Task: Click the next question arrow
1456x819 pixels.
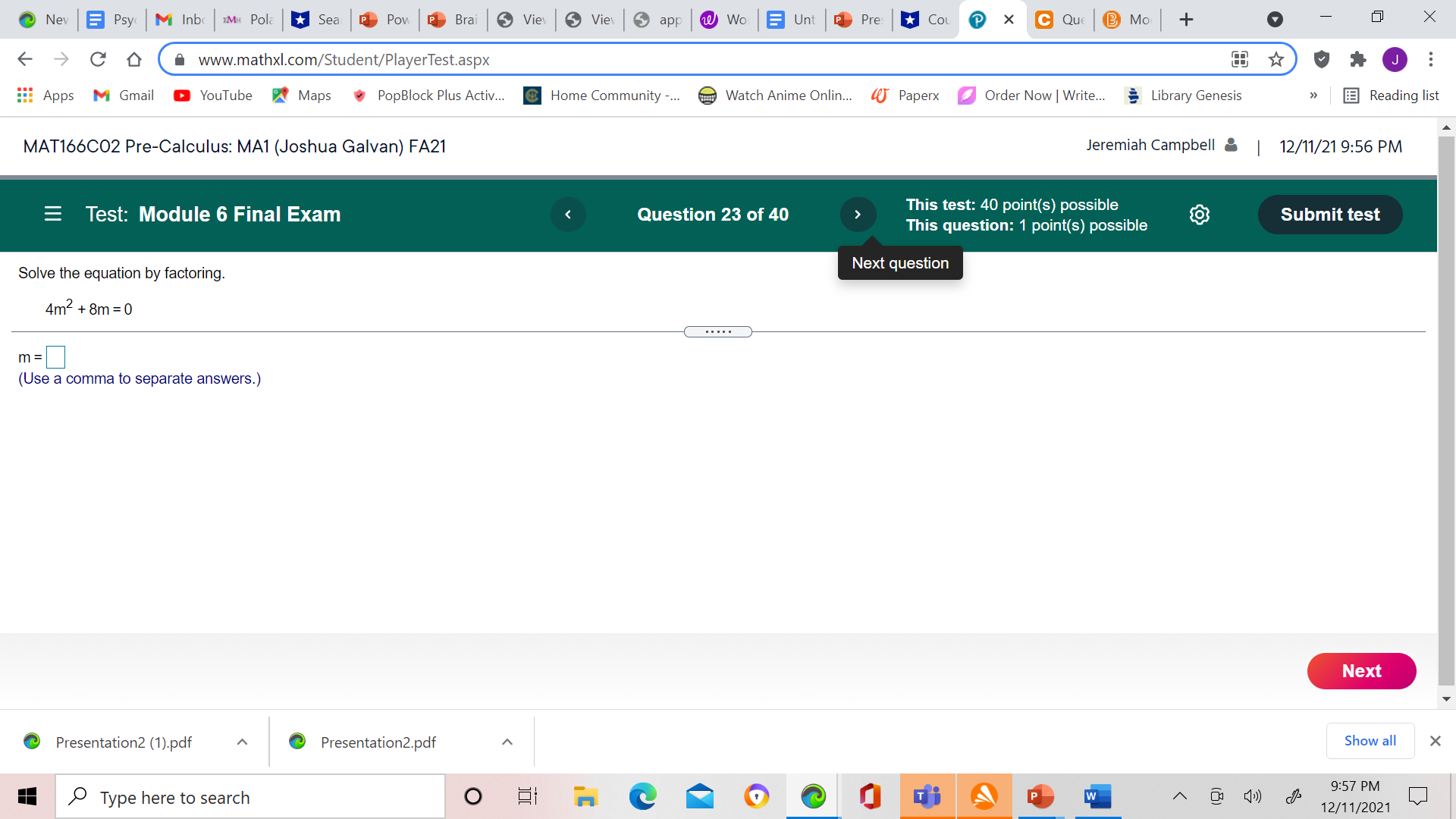Action: tap(858, 214)
